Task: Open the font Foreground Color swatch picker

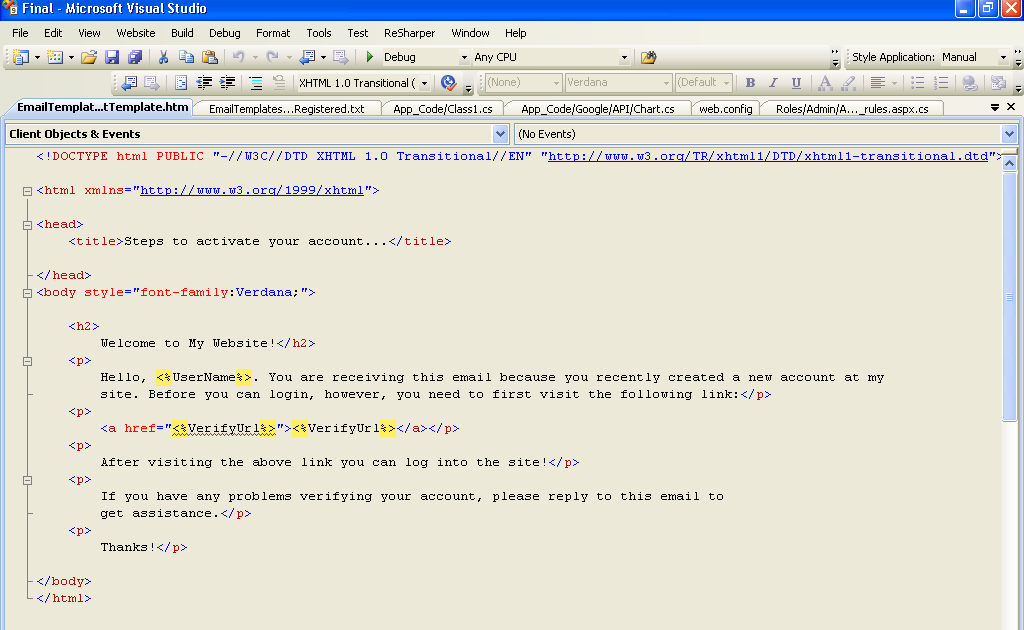Action: click(826, 83)
